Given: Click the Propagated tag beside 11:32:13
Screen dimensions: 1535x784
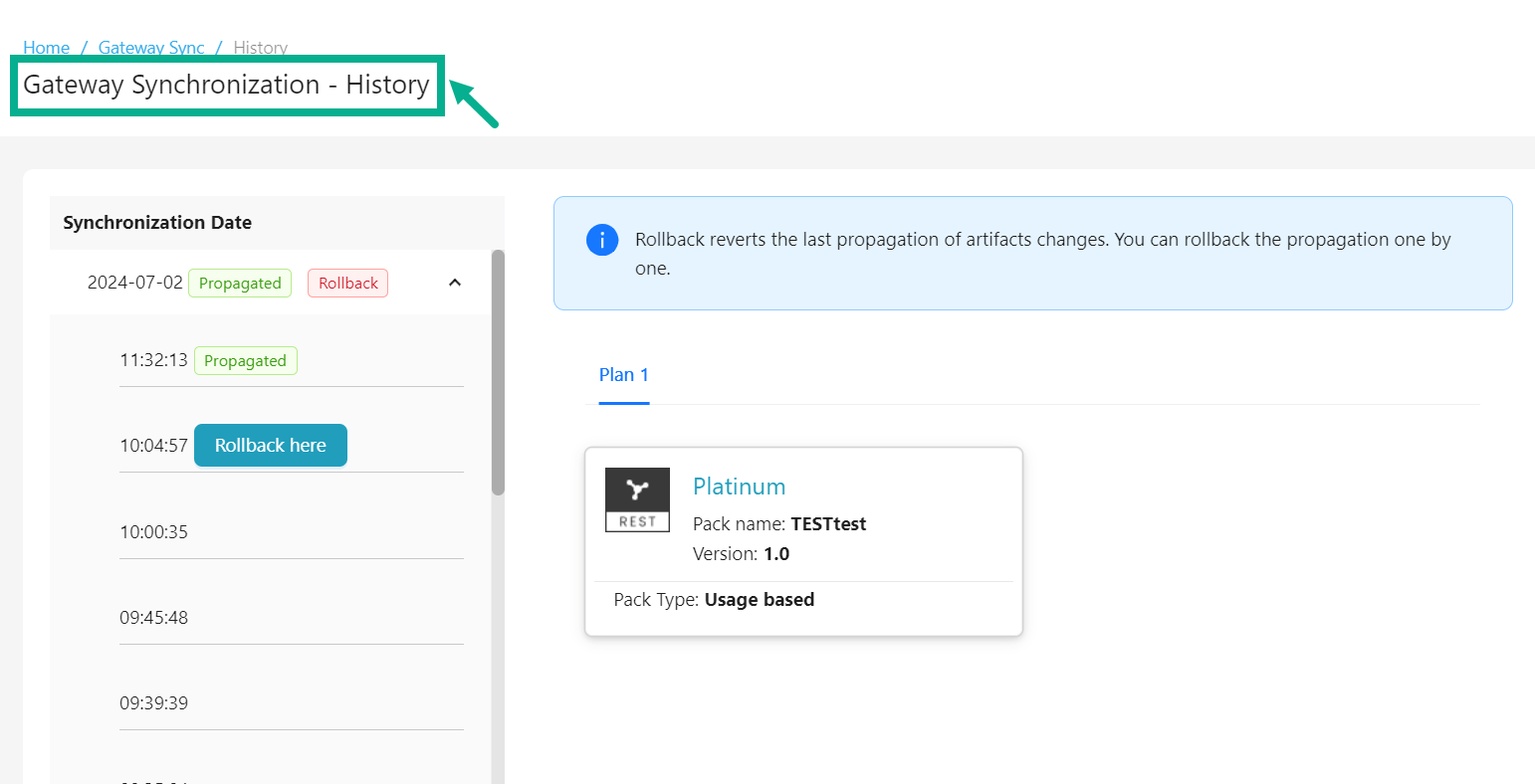Looking at the screenshot, I should 245,361.
